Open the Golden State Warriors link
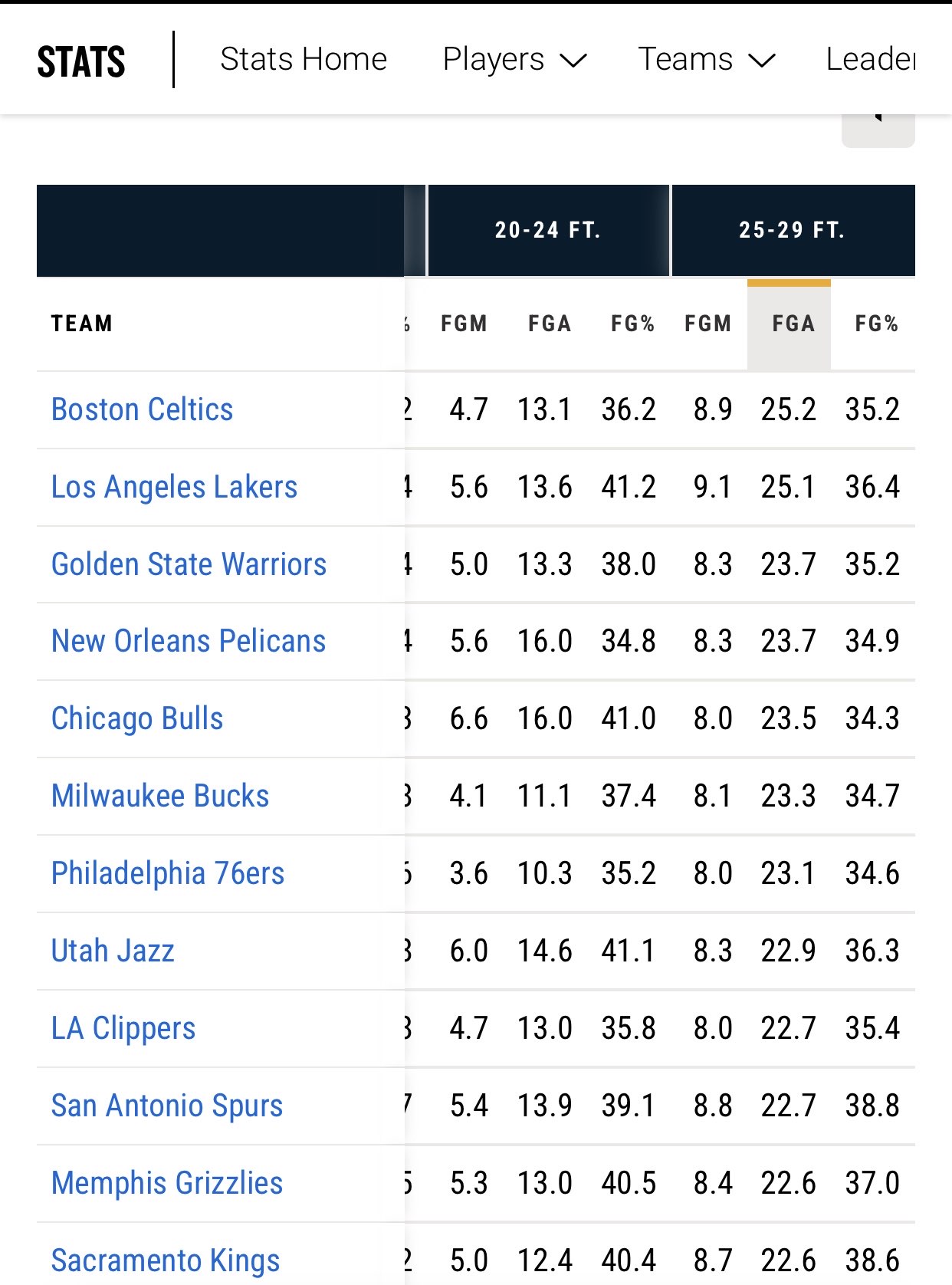952x1285 pixels. [189, 564]
